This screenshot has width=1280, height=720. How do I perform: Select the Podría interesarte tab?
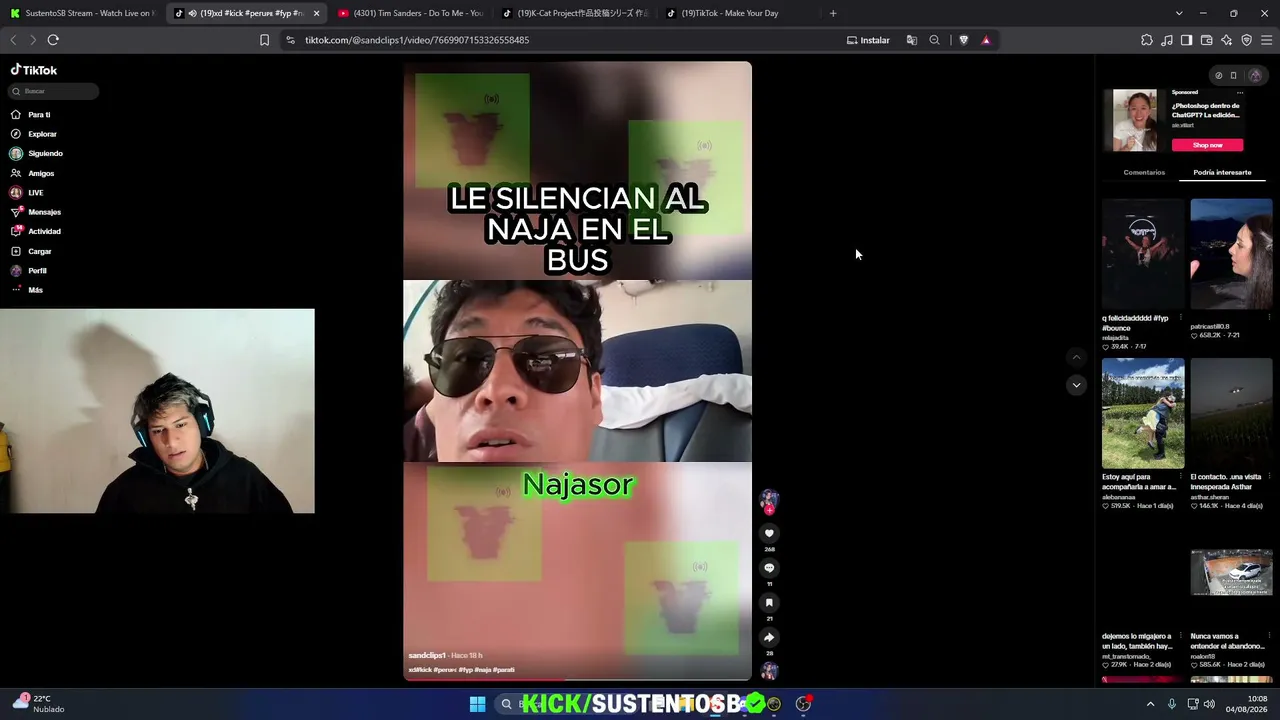pos(1222,172)
